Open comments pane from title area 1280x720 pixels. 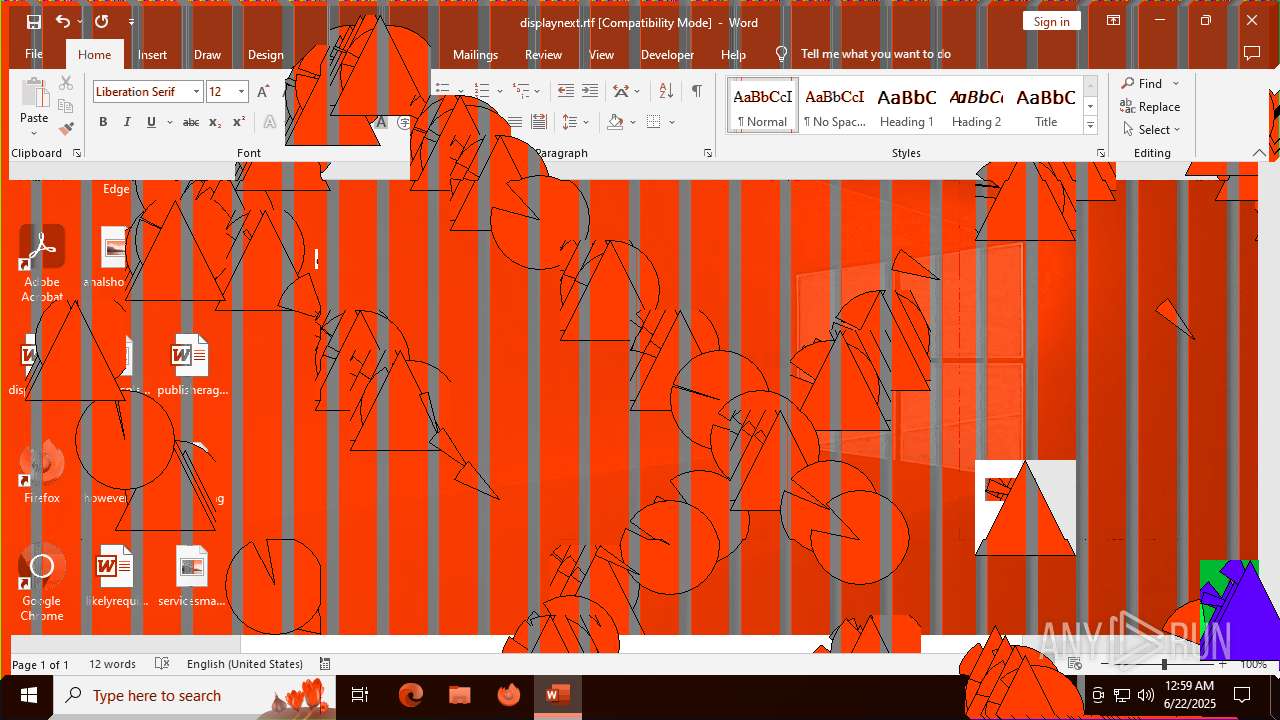point(1251,53)
